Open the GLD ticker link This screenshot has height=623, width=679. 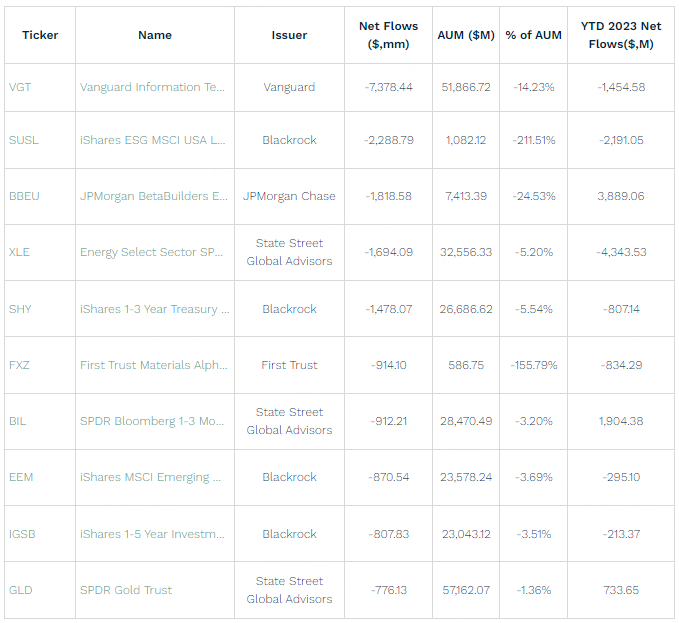pos(20,590)
